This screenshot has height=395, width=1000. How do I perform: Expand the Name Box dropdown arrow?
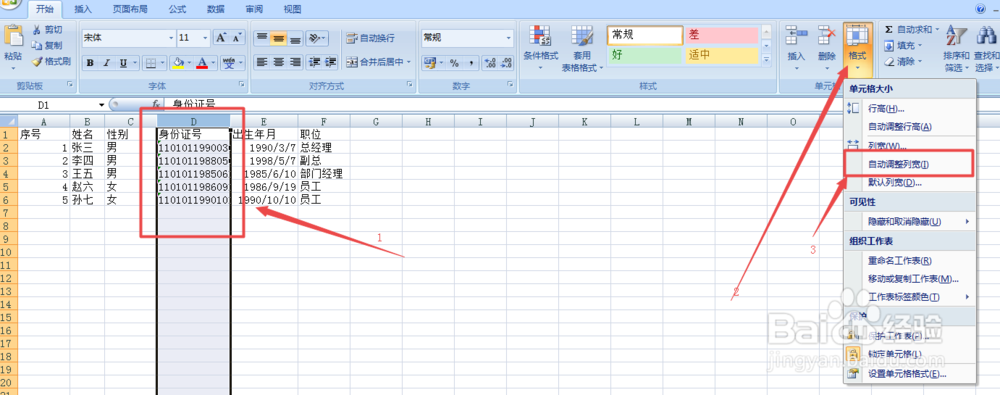[x=101, y=105]
